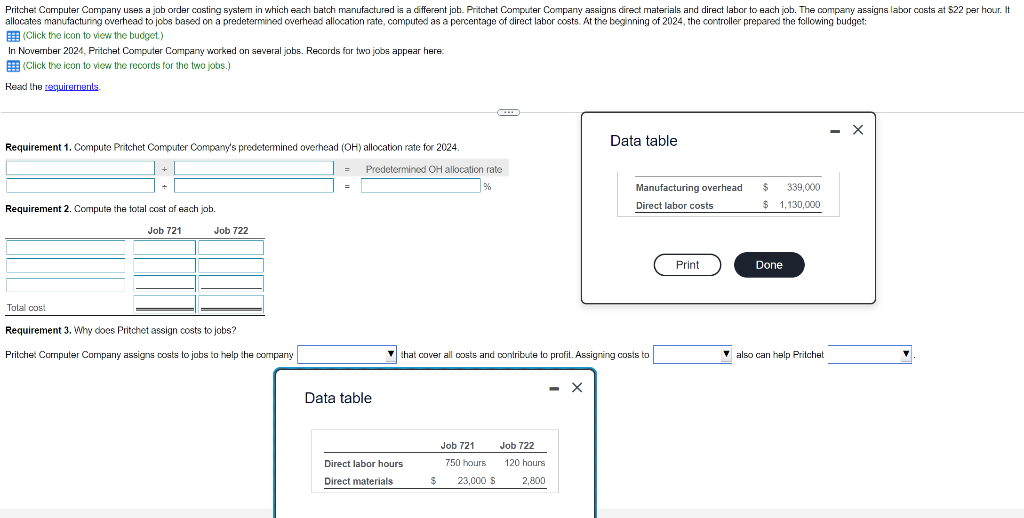Click first row Job 722 cost field

coord(231,248)
